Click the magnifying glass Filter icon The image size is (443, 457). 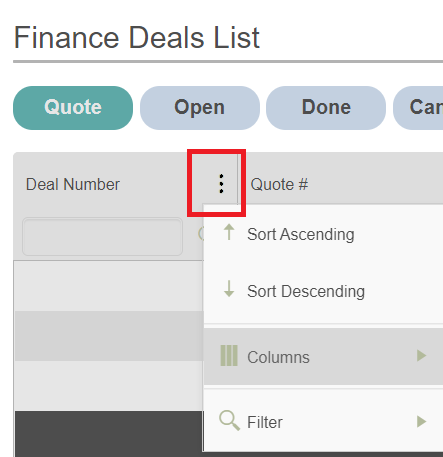pyautogui.click(x=229, y=421)
